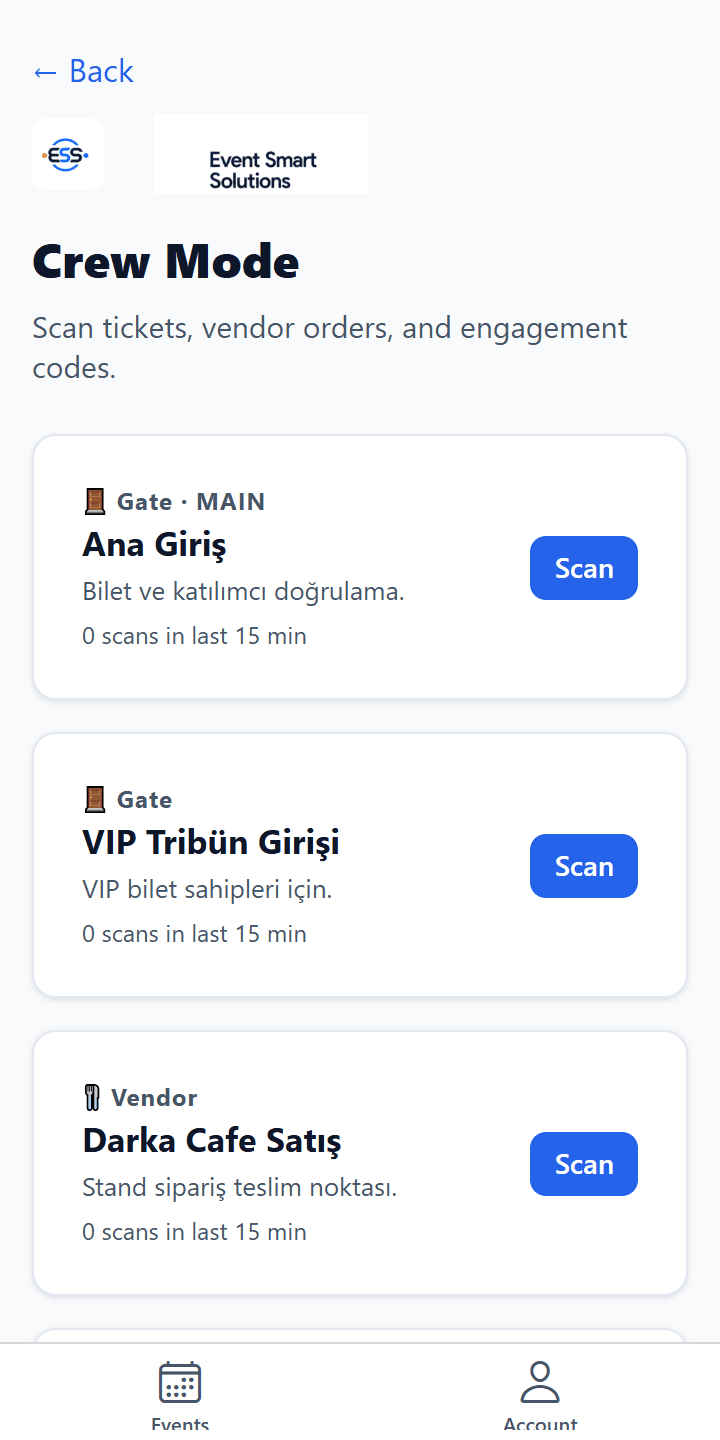Click the Gate · MAIN label

(191, 501)
